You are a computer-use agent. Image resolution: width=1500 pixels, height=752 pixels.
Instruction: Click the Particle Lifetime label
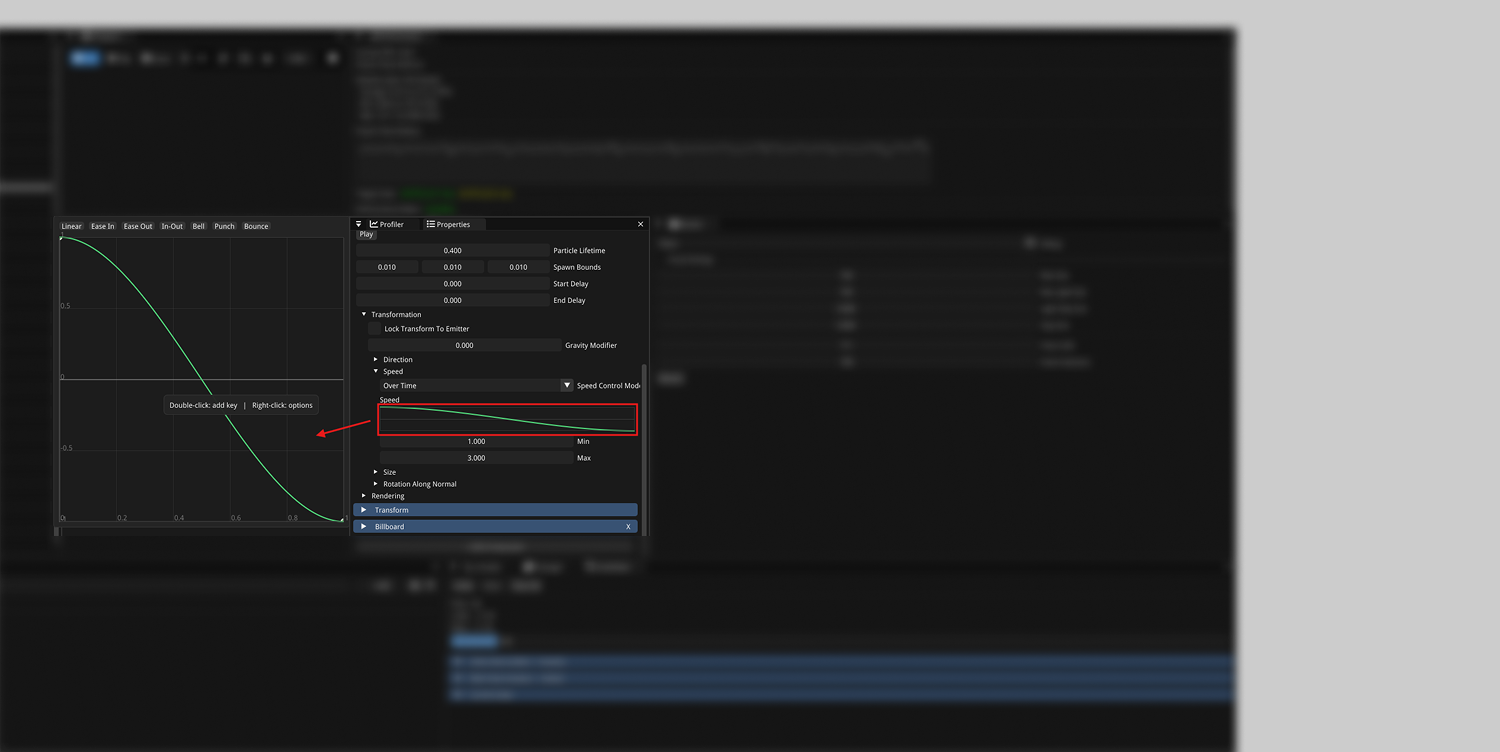[x=579, y=250]
